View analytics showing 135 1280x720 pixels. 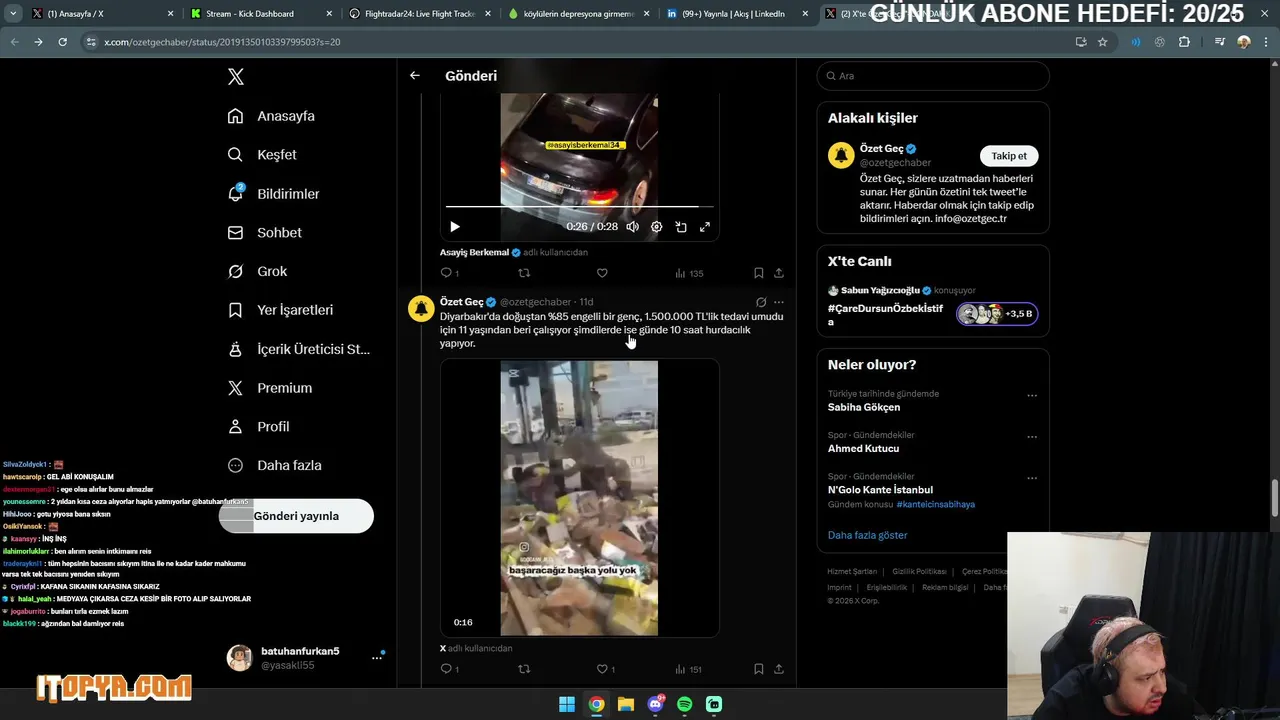click(689, 273)
